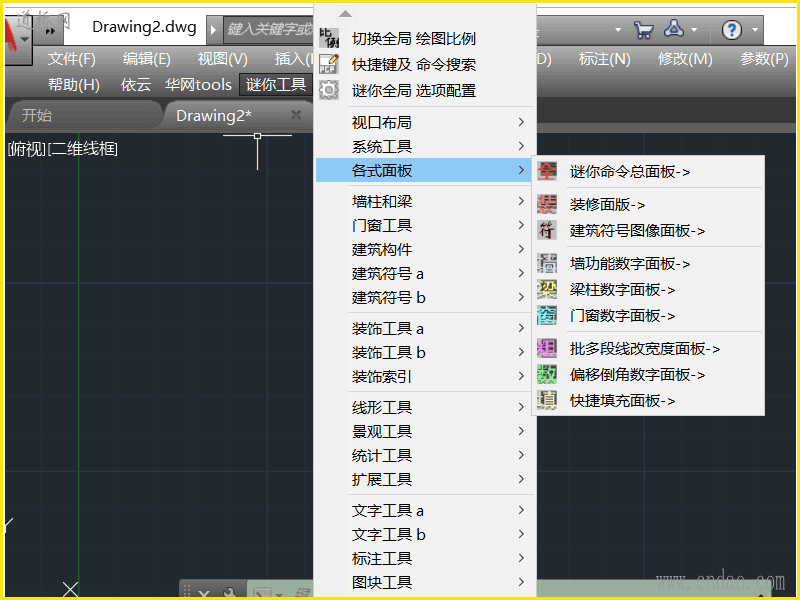The width and height of the screenshot is (800, 600).
Task: Click the 切换全局 绘图比例 scale icon
Action: [329, 38]
